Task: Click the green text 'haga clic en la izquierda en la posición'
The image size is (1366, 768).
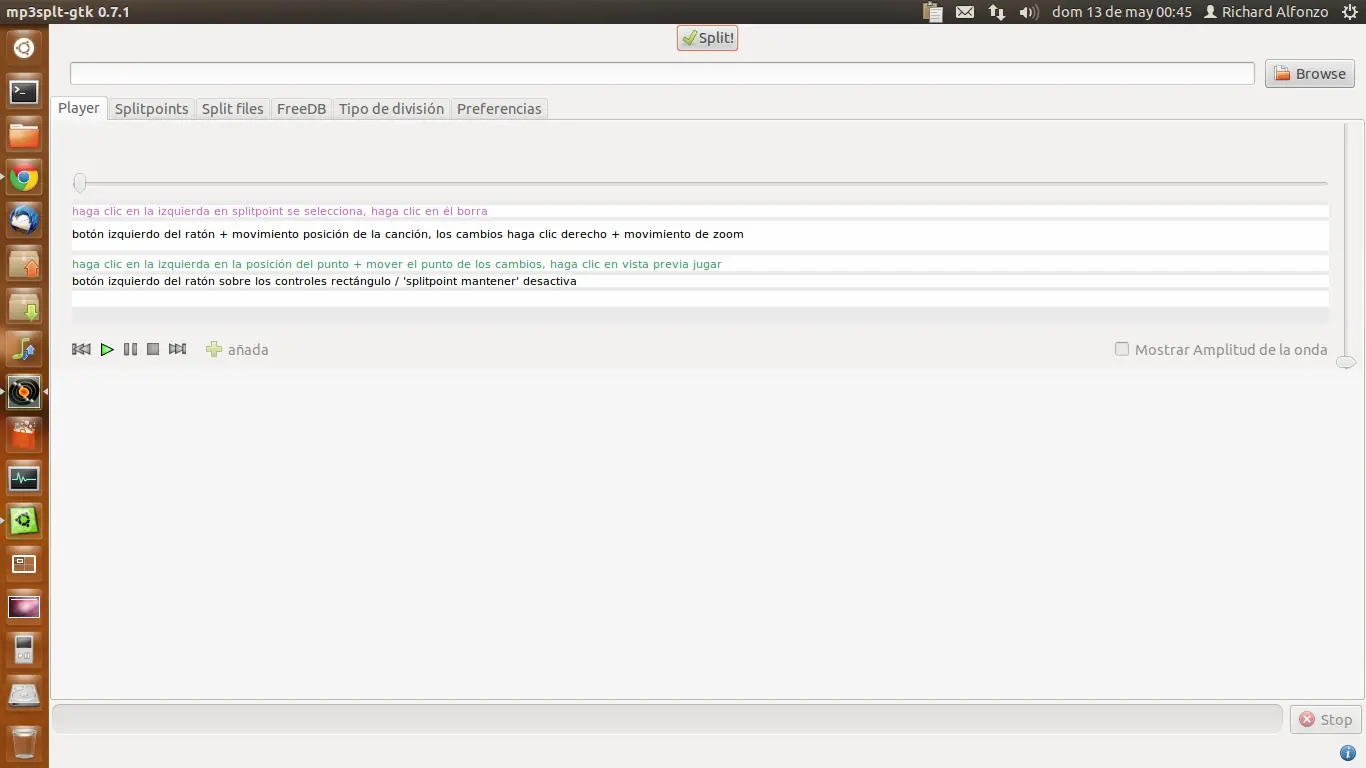Action: (x=397, y=264)
